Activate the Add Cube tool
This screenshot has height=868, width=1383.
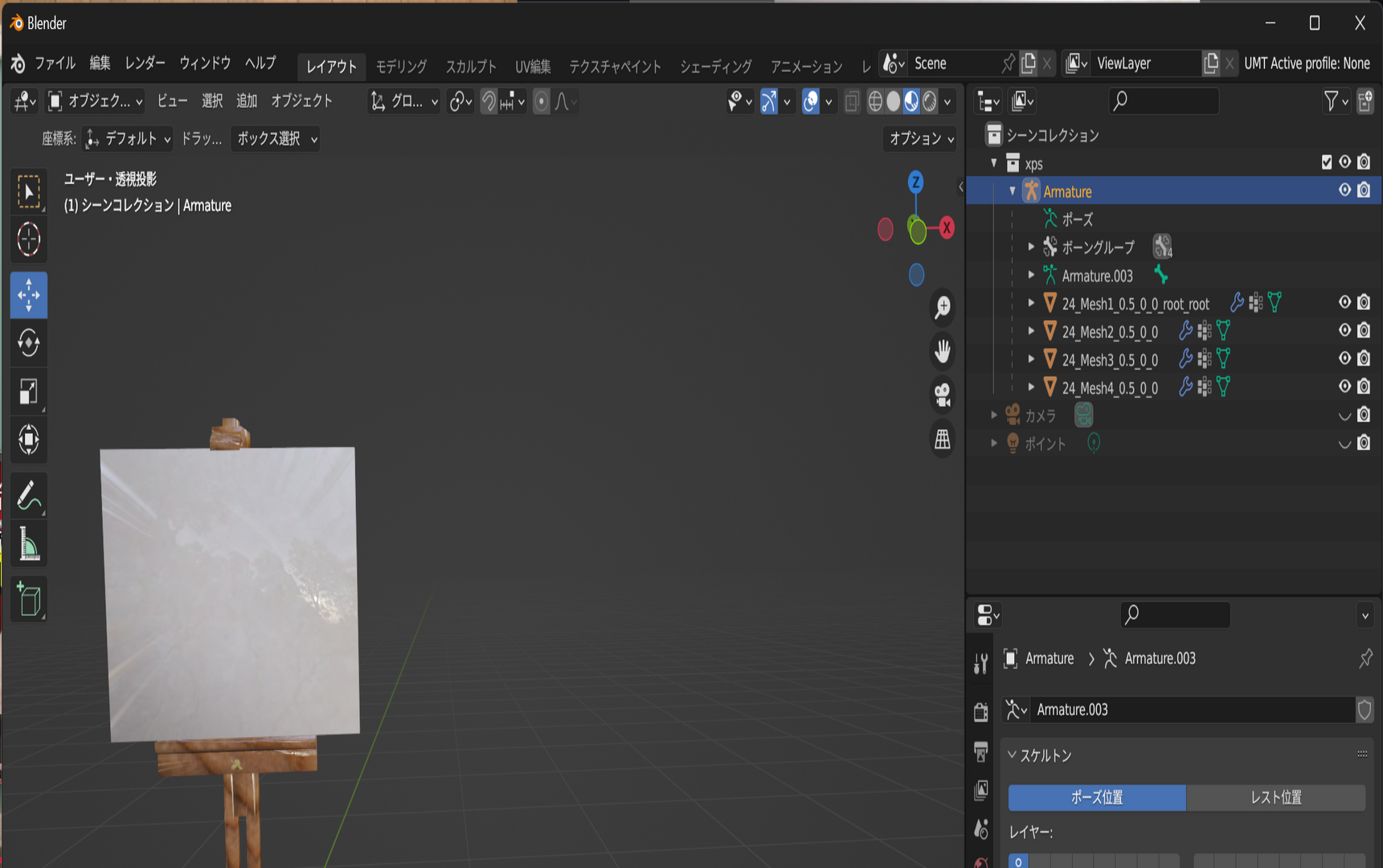(29, 599)
